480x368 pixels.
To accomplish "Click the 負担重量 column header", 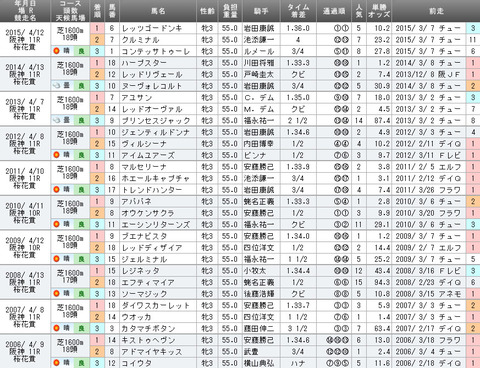I will click(x=230, y=11).
